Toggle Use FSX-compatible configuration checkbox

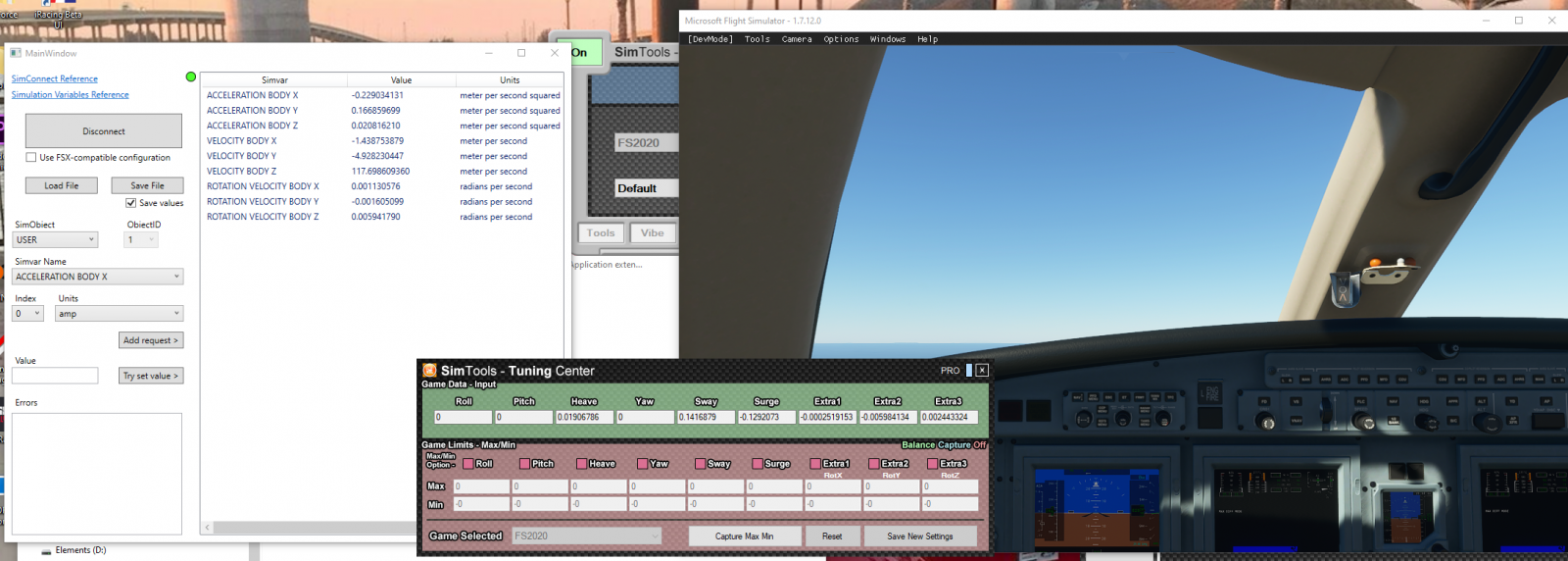point(31,157)
